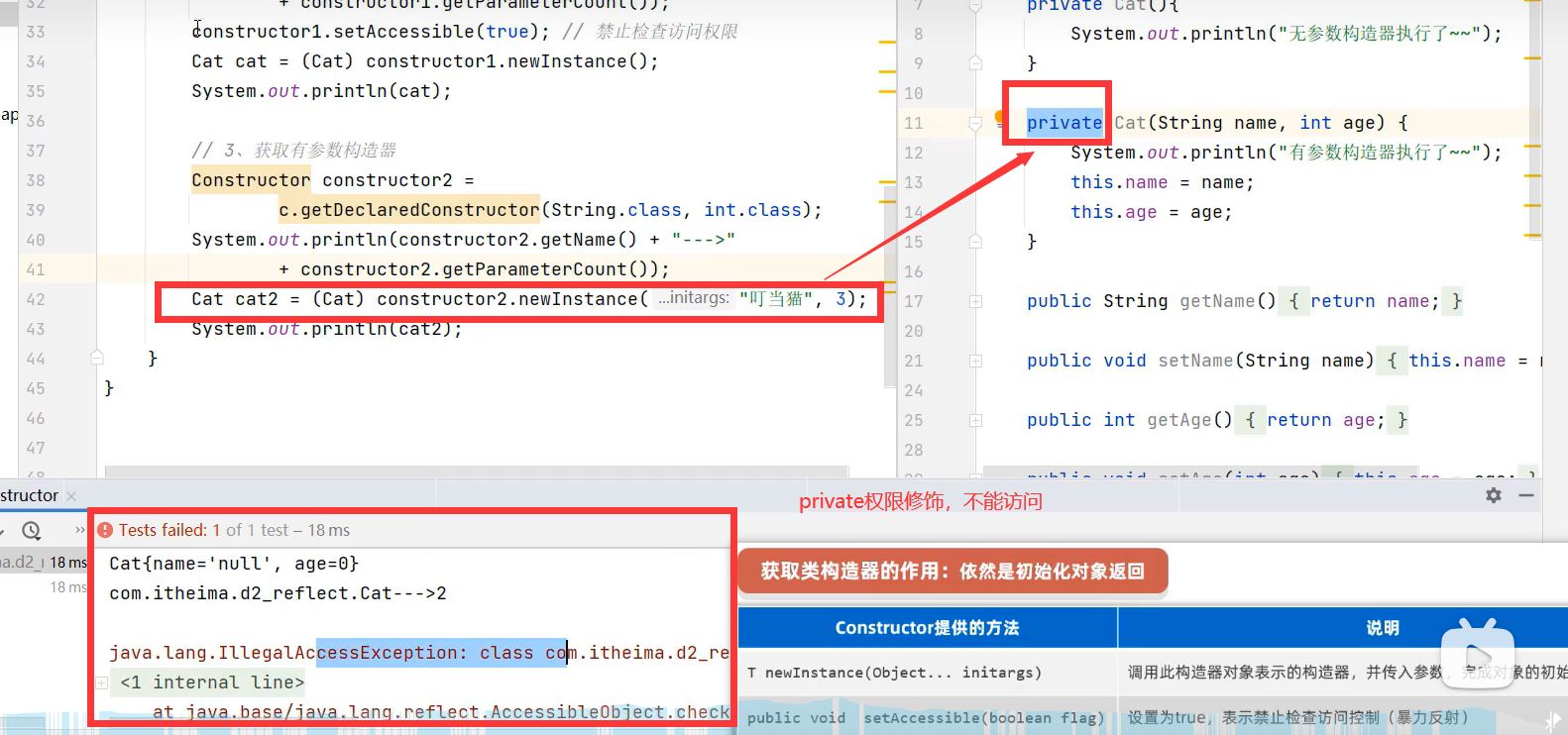
Task: Click the left editor's horizontal scrollbar
Action: pyautogui.click(x=476, y=472)
